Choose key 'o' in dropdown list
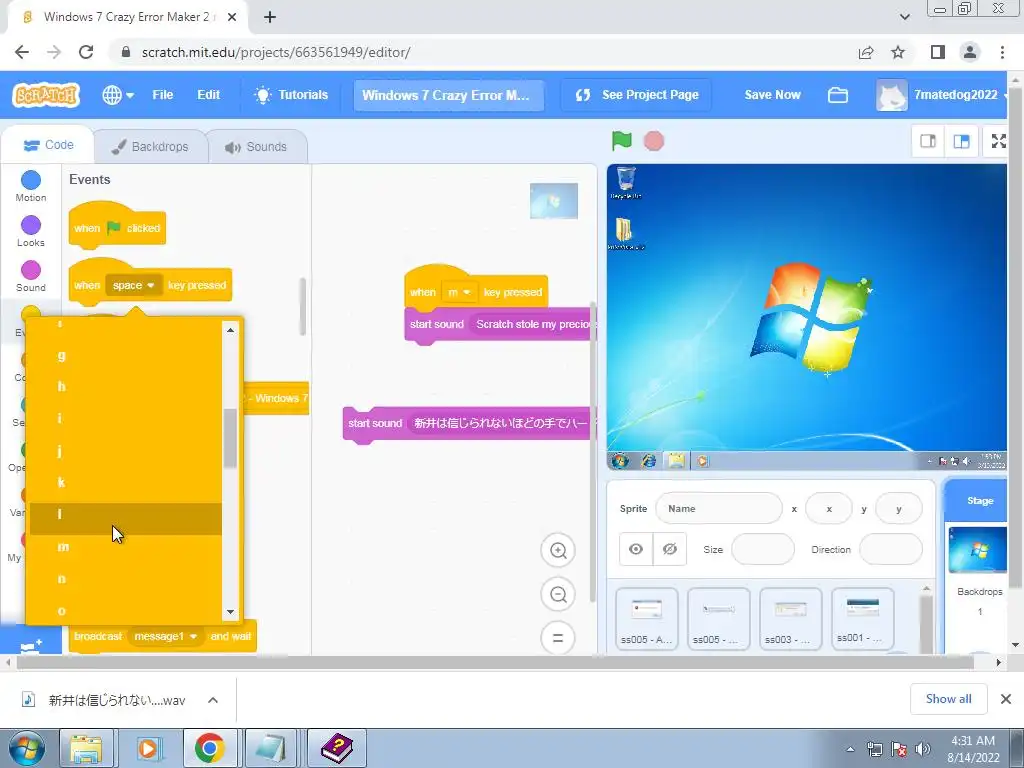Viewport: 1024px width, 768px height. click(x=126, y=611)
